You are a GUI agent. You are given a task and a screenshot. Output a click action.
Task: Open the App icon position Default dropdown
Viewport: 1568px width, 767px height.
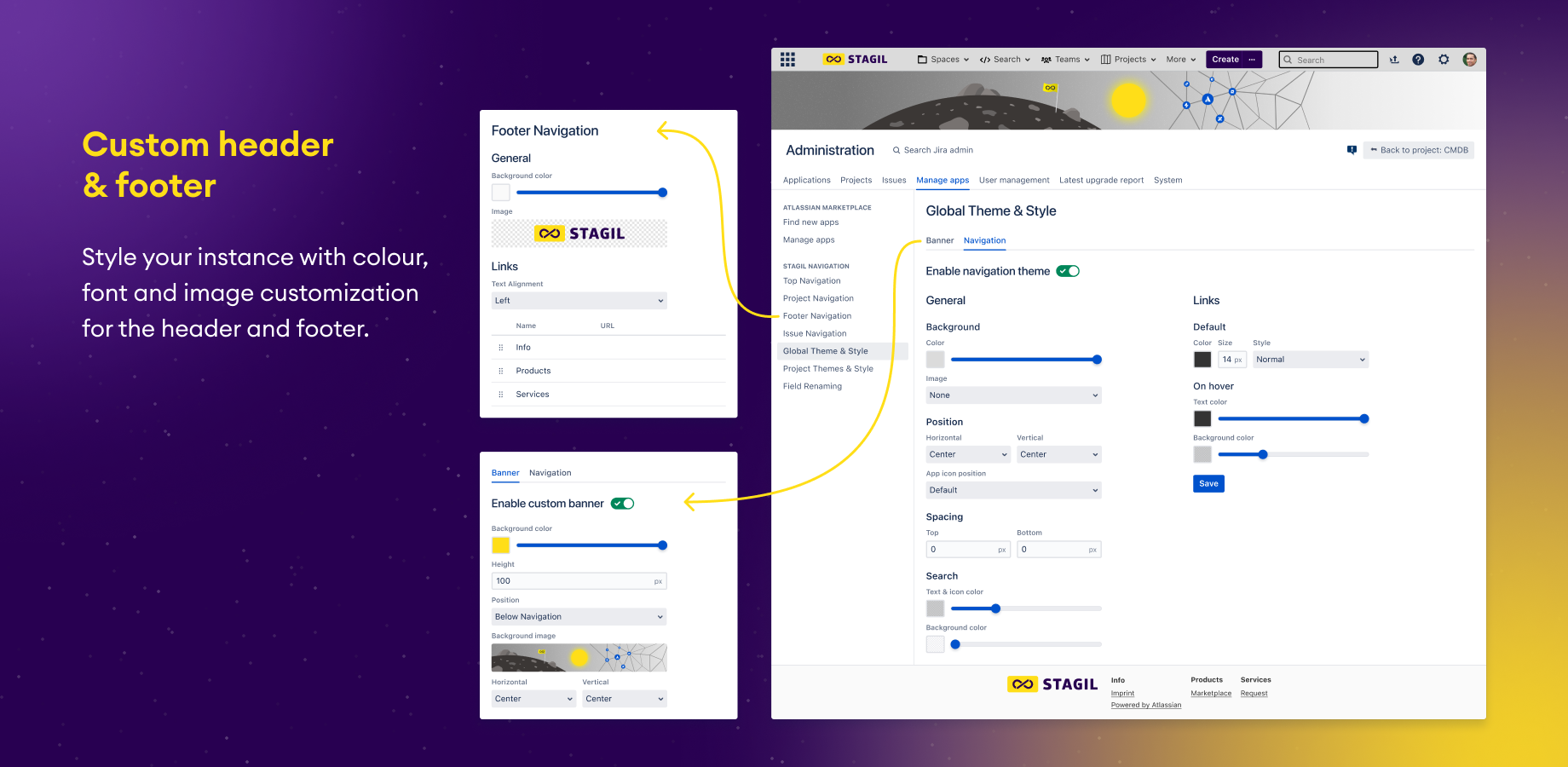(x=1013, y=490)
